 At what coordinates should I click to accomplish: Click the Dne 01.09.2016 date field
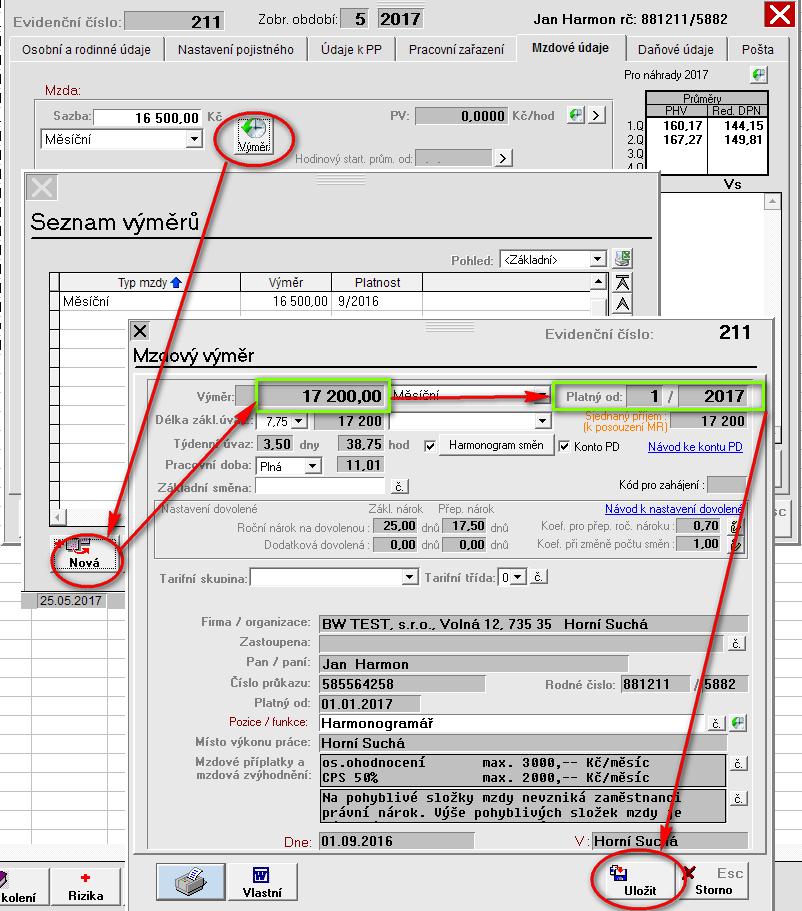tap(396, 841)
